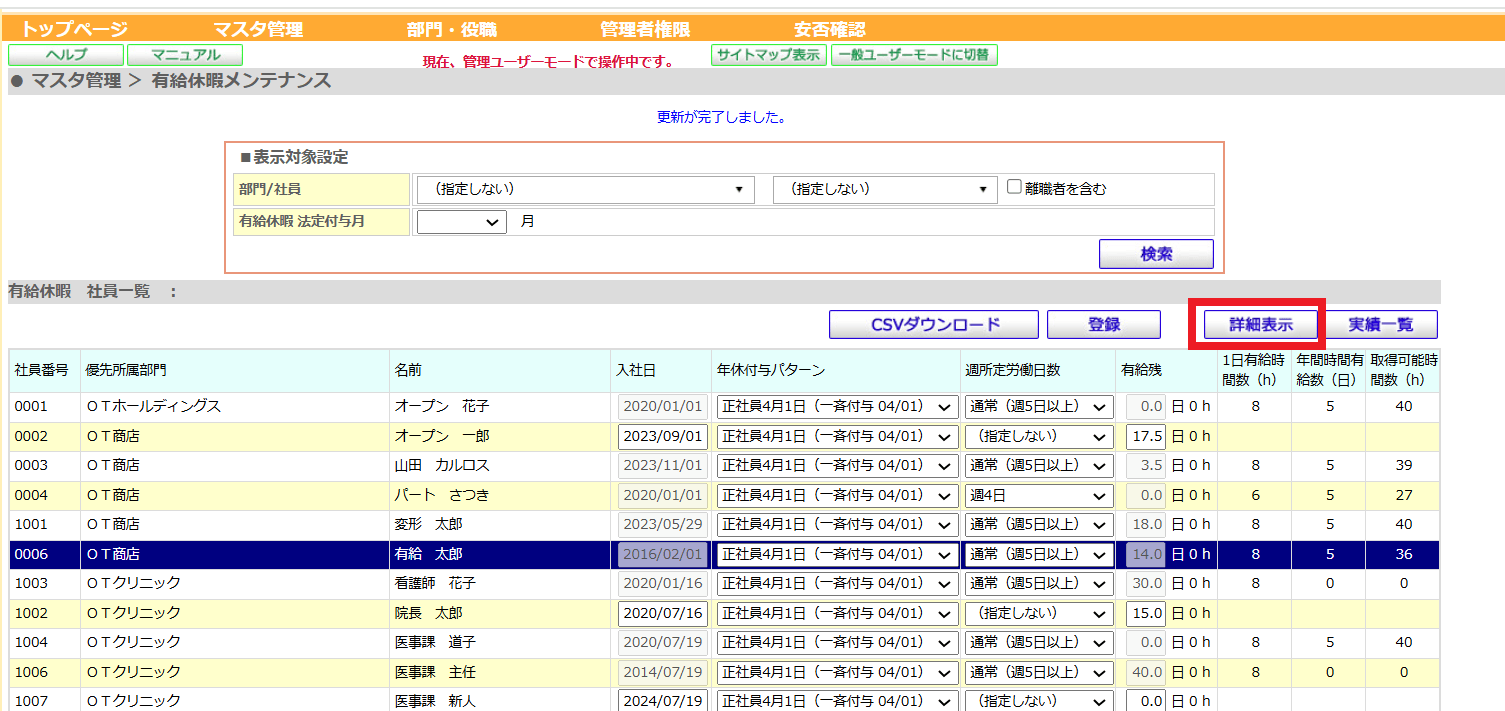
Task: Open the マスタ管理 menu
Action: coord(258,30)
